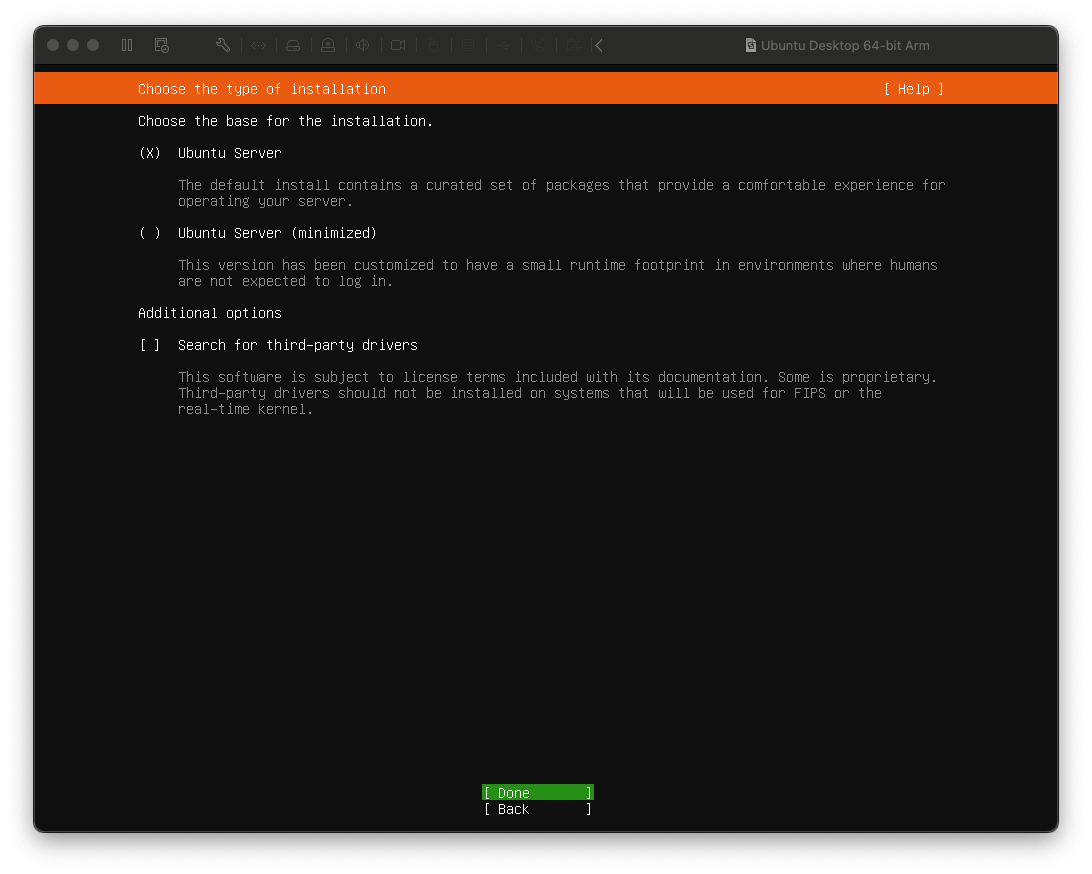Click 'Search for third-party drivers' label
Image resolution: width=1092 pixels, height=874 pixels.
tap(297, 345)
